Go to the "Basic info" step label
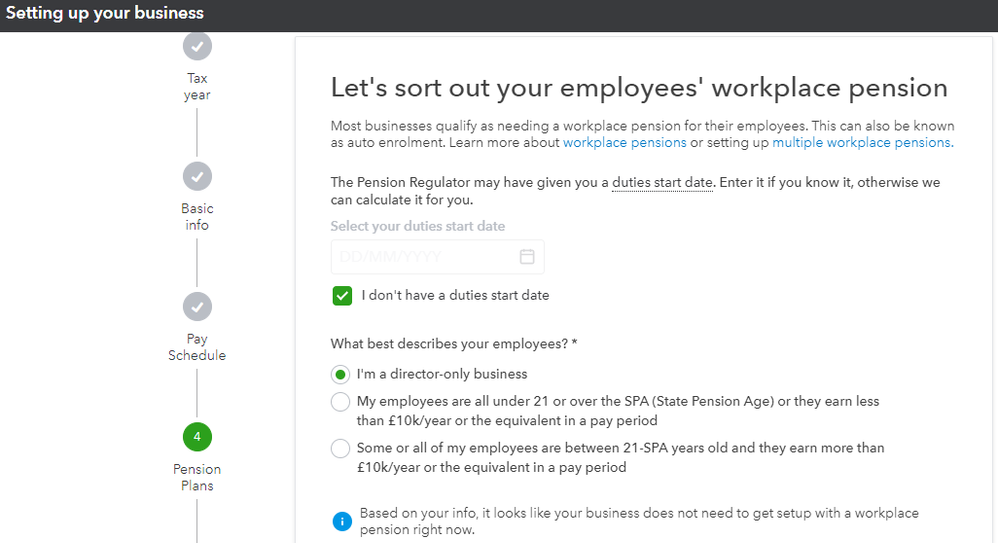Viewport: 998px width, 543px height. tap(197, 217)
